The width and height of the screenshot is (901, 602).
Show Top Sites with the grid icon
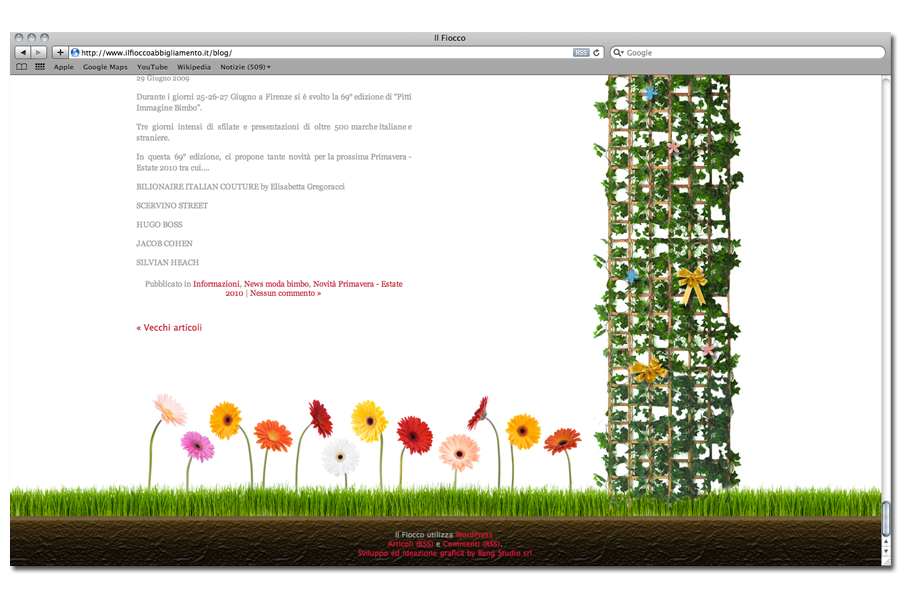pos(38,67)
